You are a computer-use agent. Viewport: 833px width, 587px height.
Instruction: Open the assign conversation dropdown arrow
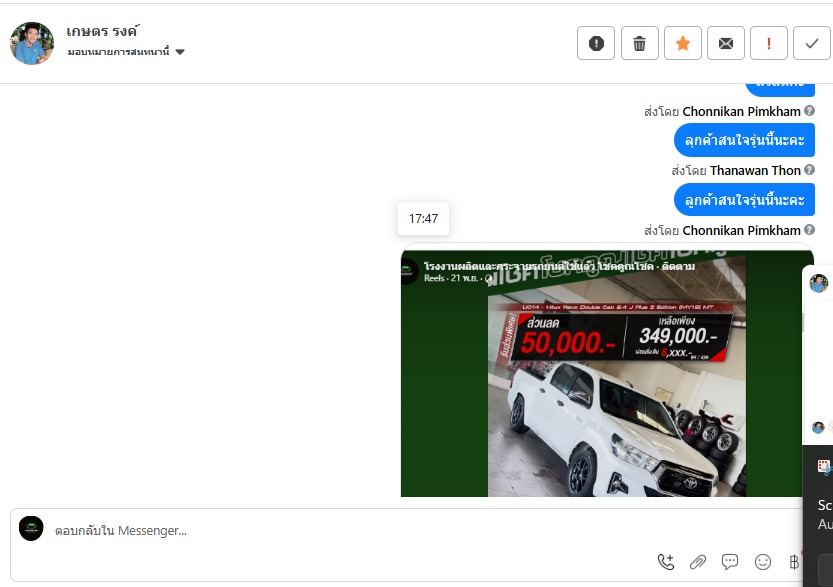(180, 52)
